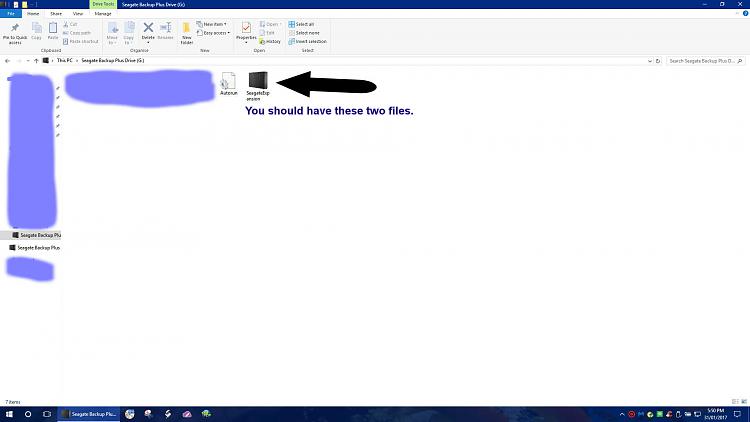This screenshot has height=422, width=750.
Task: Click Edit in the Open group
Action: tap(267, 33)
